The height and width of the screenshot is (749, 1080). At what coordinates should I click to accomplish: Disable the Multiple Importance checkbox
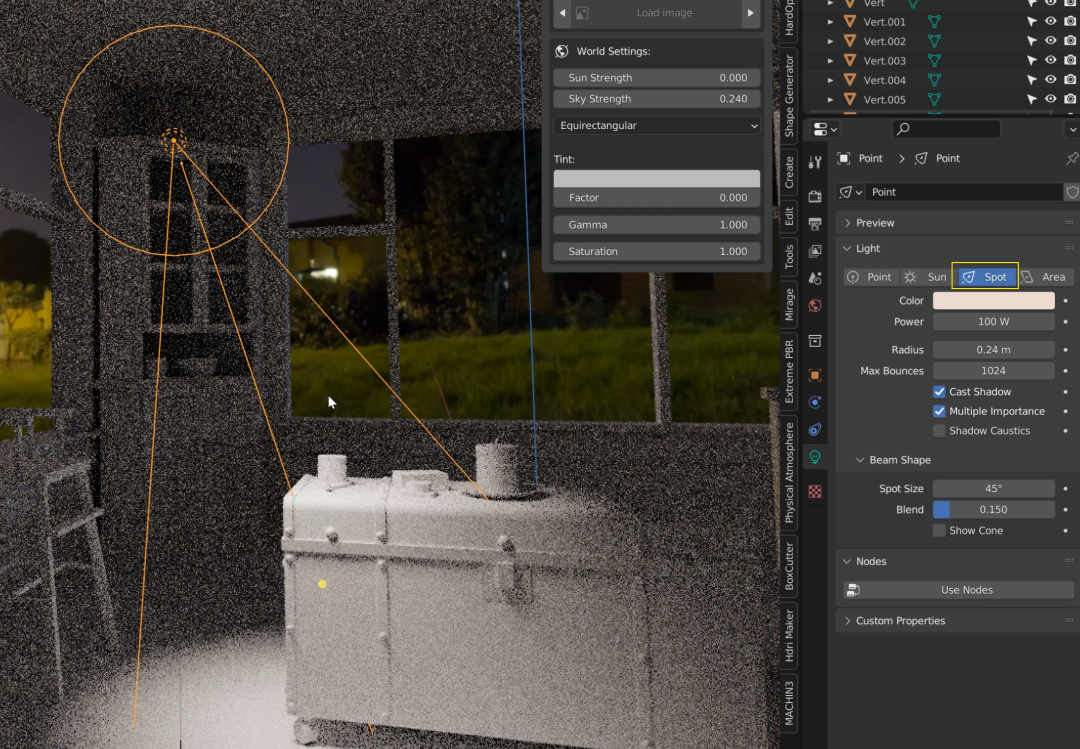[x=939, y=411]
